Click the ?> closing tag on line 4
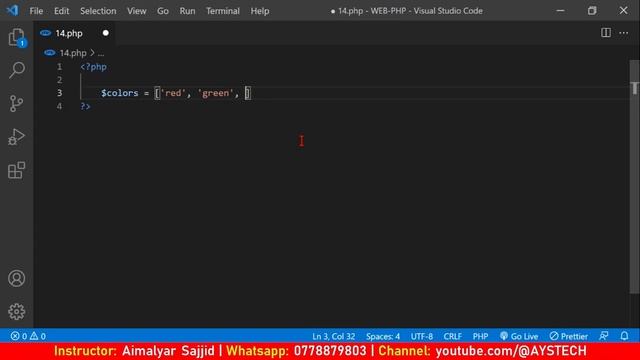Viewport: 640px width, 360px height. (x=85, y=106)
